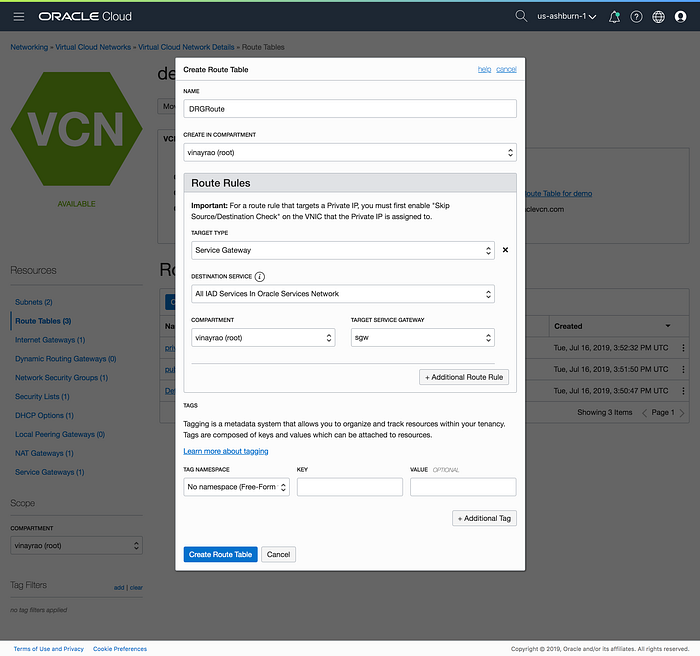The width and height of the screenshot is (700, 656).
Task: Click the Destination Service info icon
Action: [x=259, y=277]
